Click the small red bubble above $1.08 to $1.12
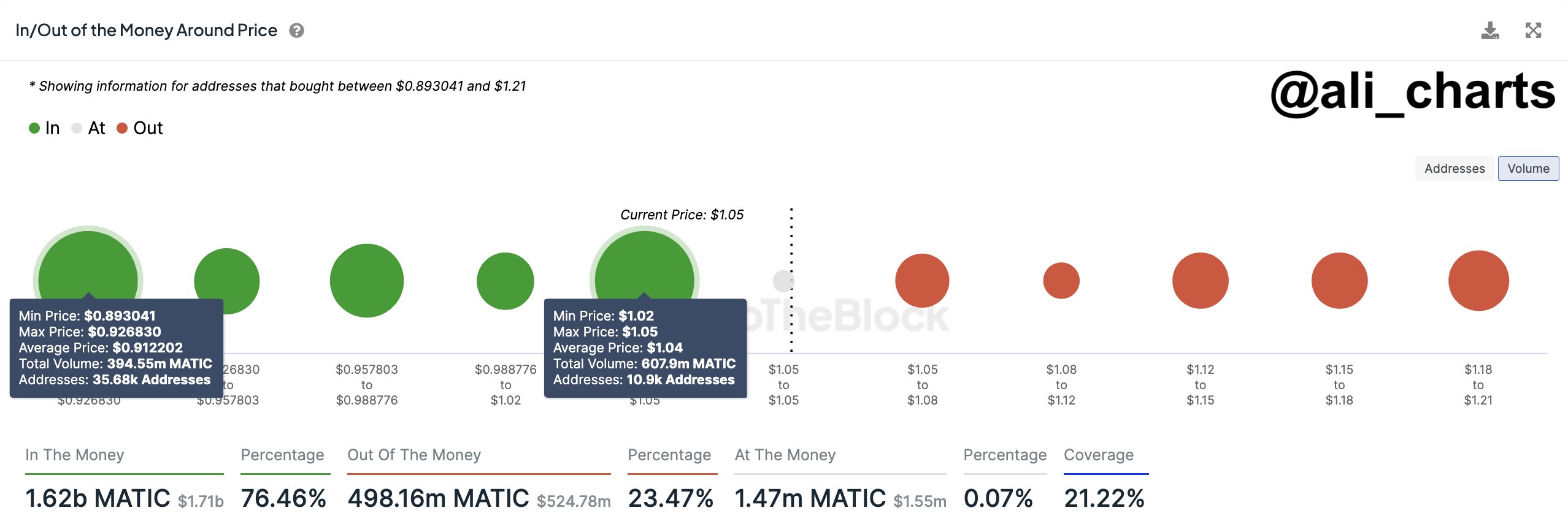Screen dimensions: 1568x532 pyautogui.click(x=1061, y=281)
